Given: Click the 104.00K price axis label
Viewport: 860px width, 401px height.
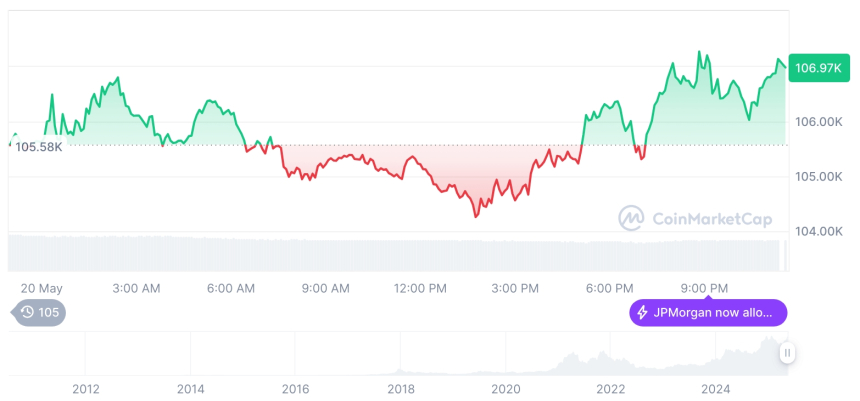Looking at the screenshot, I should (818, 231).
